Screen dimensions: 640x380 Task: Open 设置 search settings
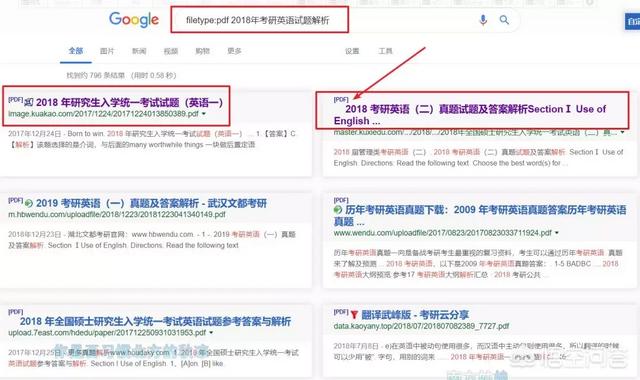pos(352,51)
